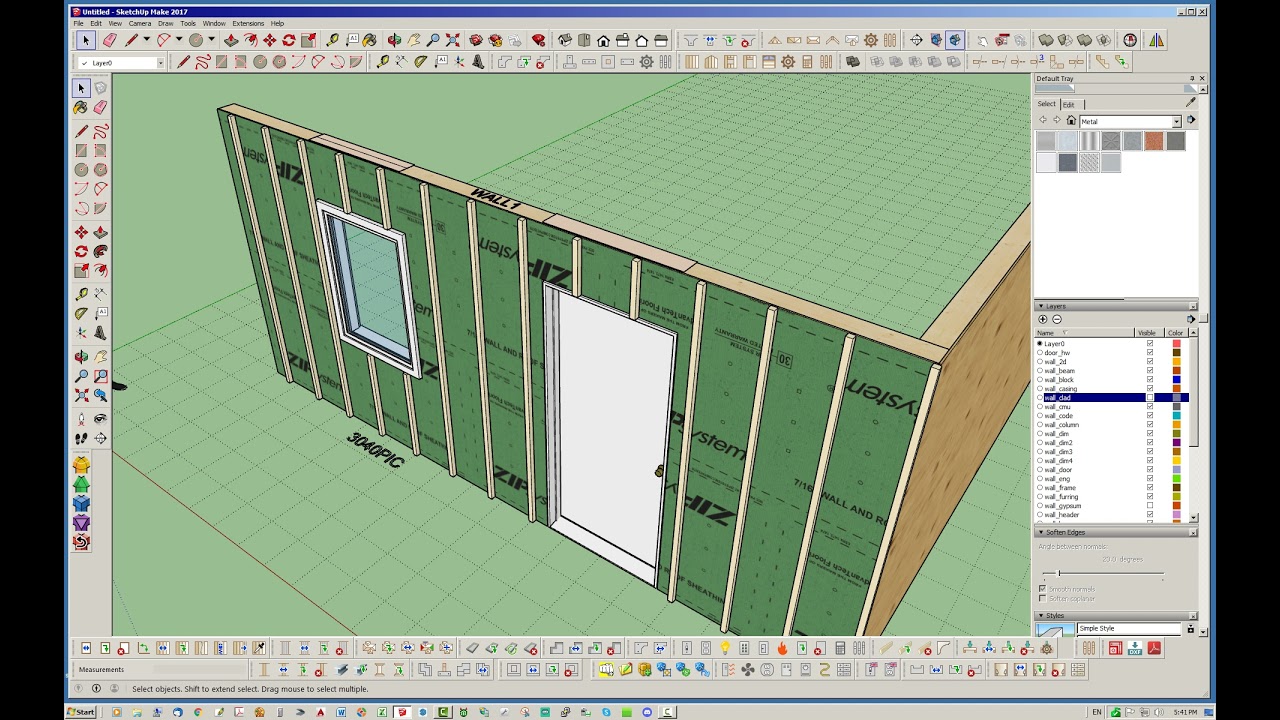Toggle visibility of door_hw layer
Image resolution: width=1280 pixels, height=720 pixels.
pyautogui.click(x=1150, y=352)
